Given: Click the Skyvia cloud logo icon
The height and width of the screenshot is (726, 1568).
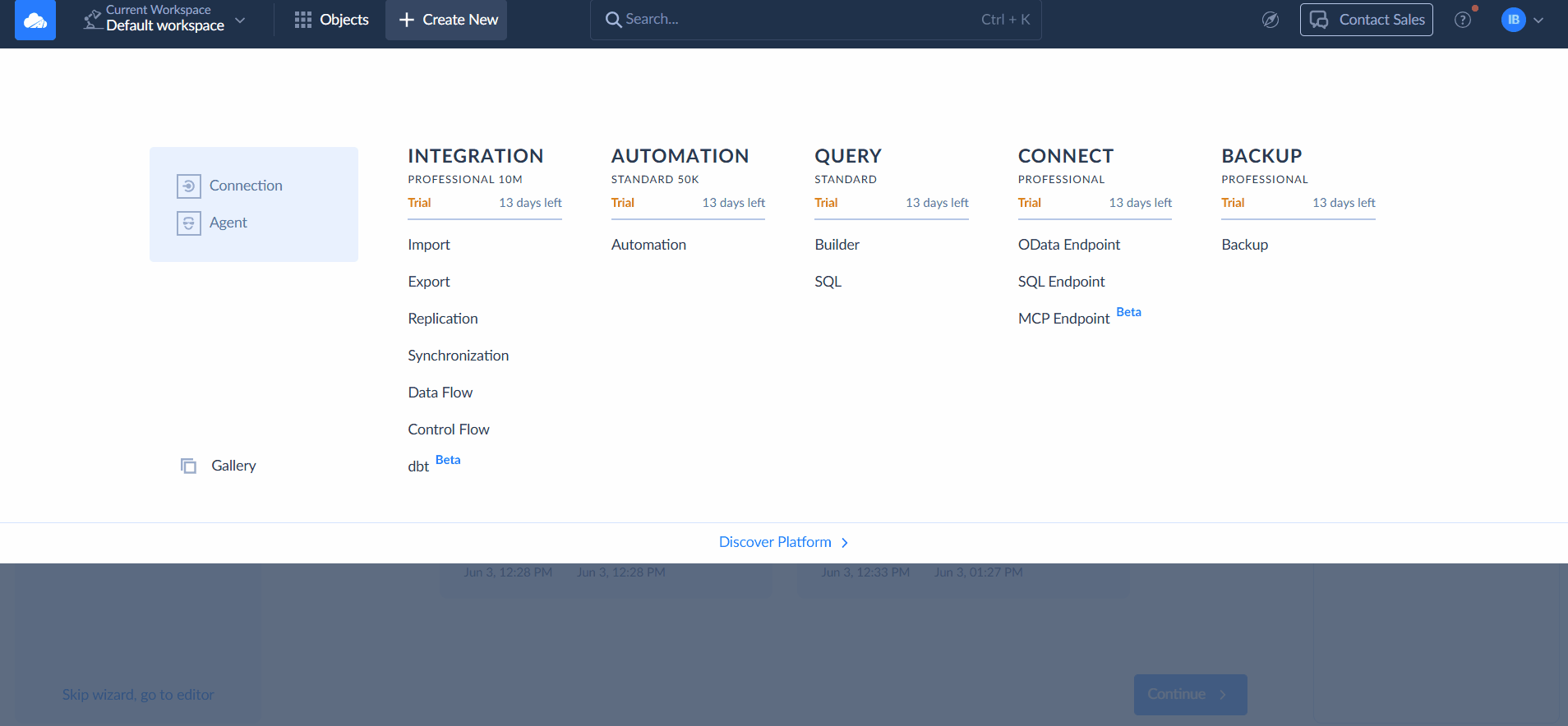Looking at the screenshot, I should click(35, 20).
